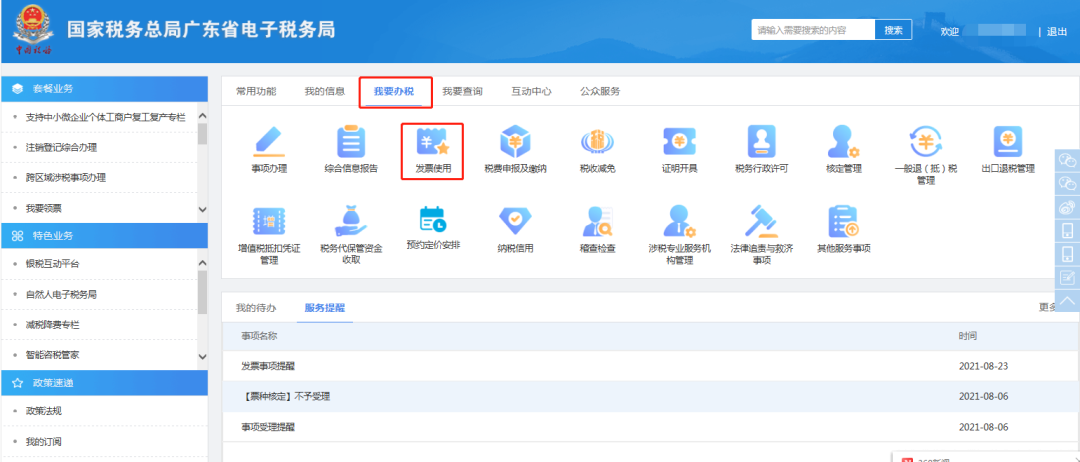Switch to the 常用功能 tab
This screenshot has height=462, width=1080.
coord(256,91)
